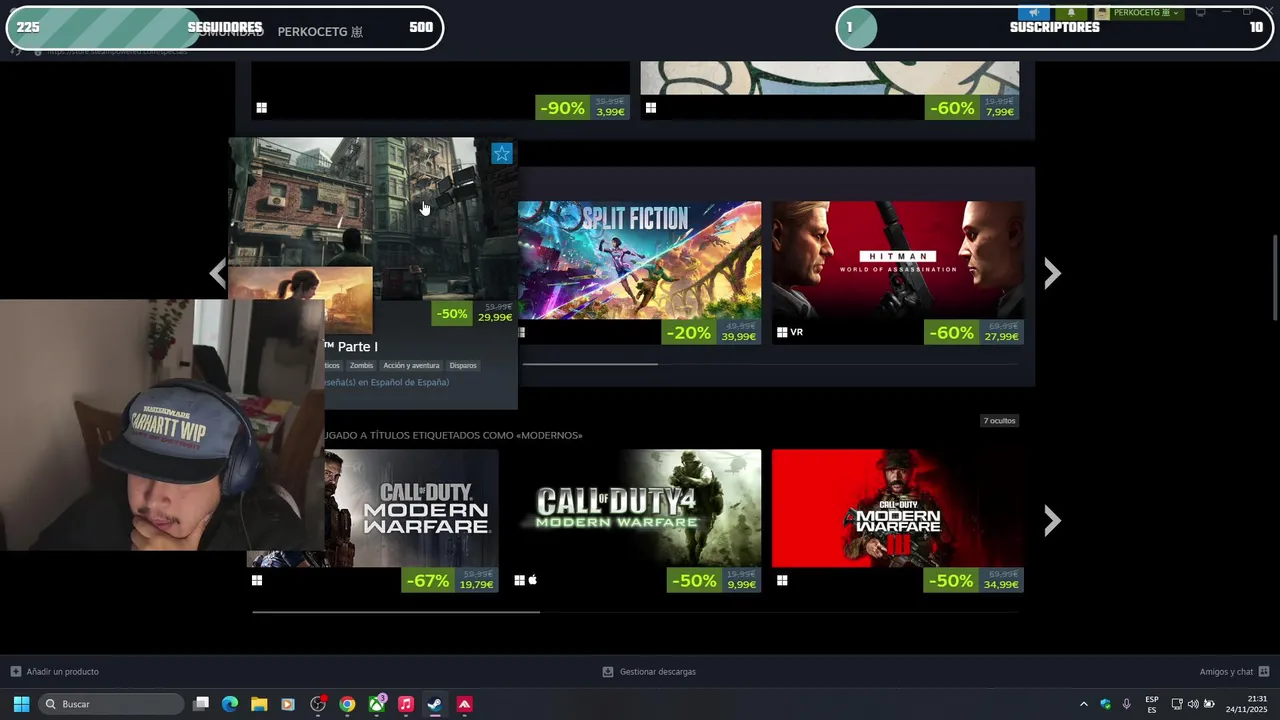This screenshot has width=1280, height=720.
Task: Open Amigos y chat
Action: (x=1226, y=672)
